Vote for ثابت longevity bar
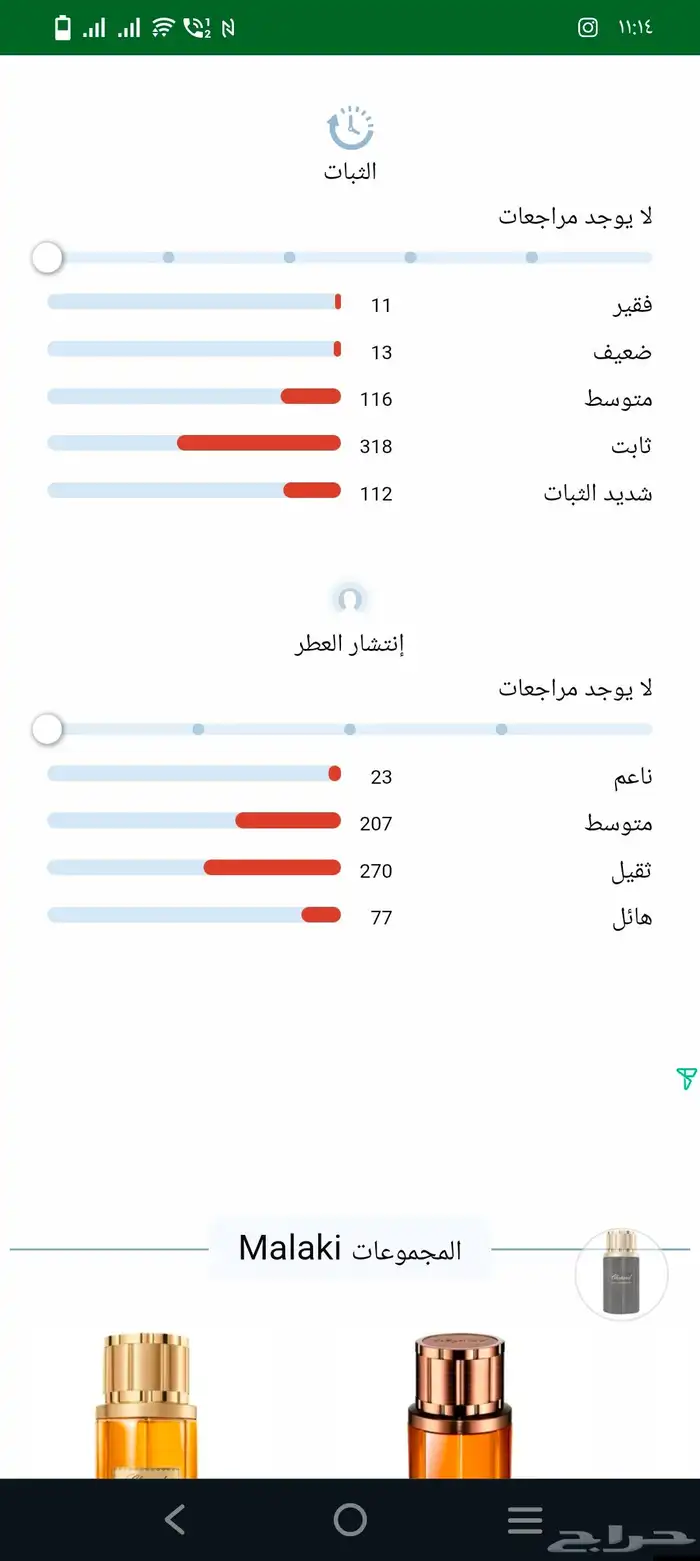 click(194, 443)
